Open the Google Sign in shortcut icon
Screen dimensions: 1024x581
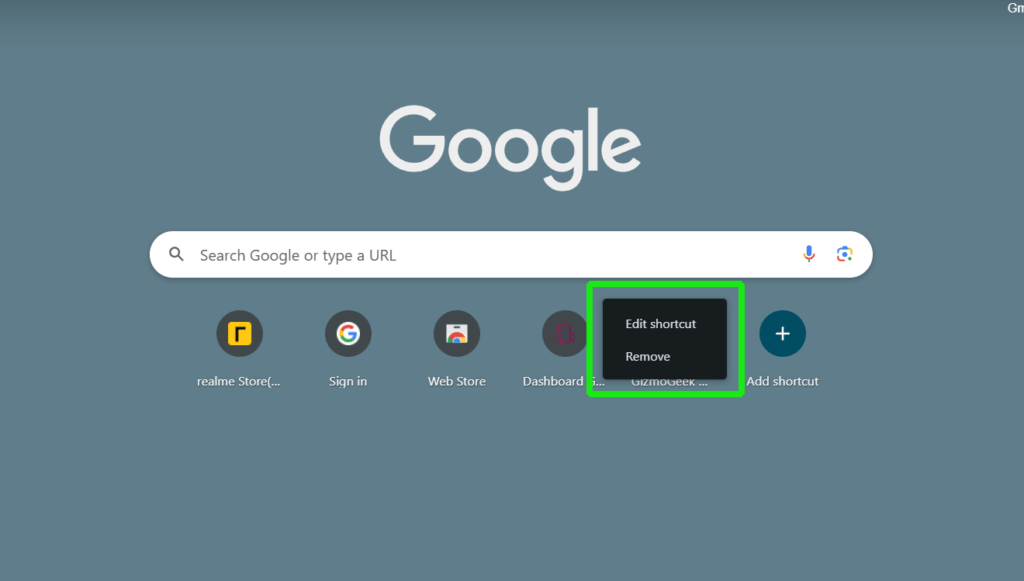[348, 334]
